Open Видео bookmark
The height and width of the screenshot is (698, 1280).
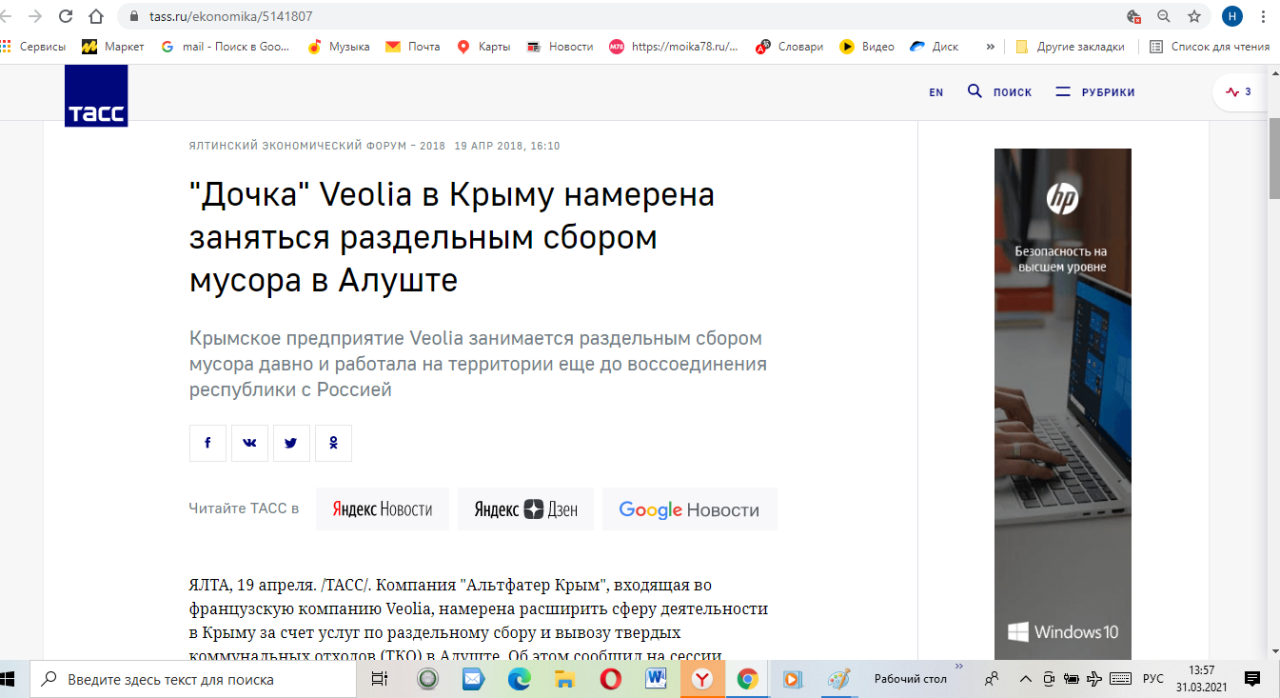click(x=867, y=46)
